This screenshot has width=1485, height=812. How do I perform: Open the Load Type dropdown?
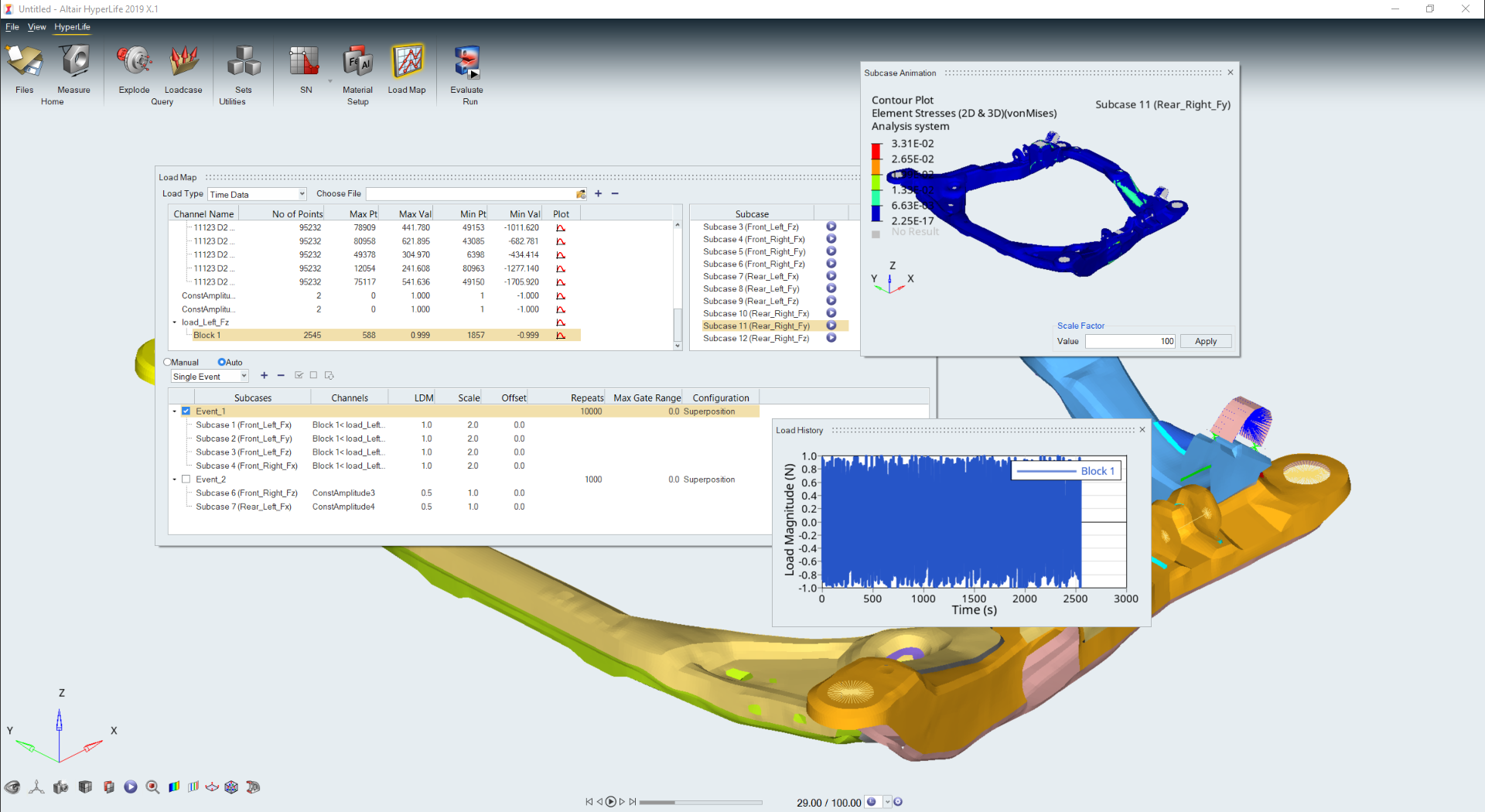(x=257, y=194)
